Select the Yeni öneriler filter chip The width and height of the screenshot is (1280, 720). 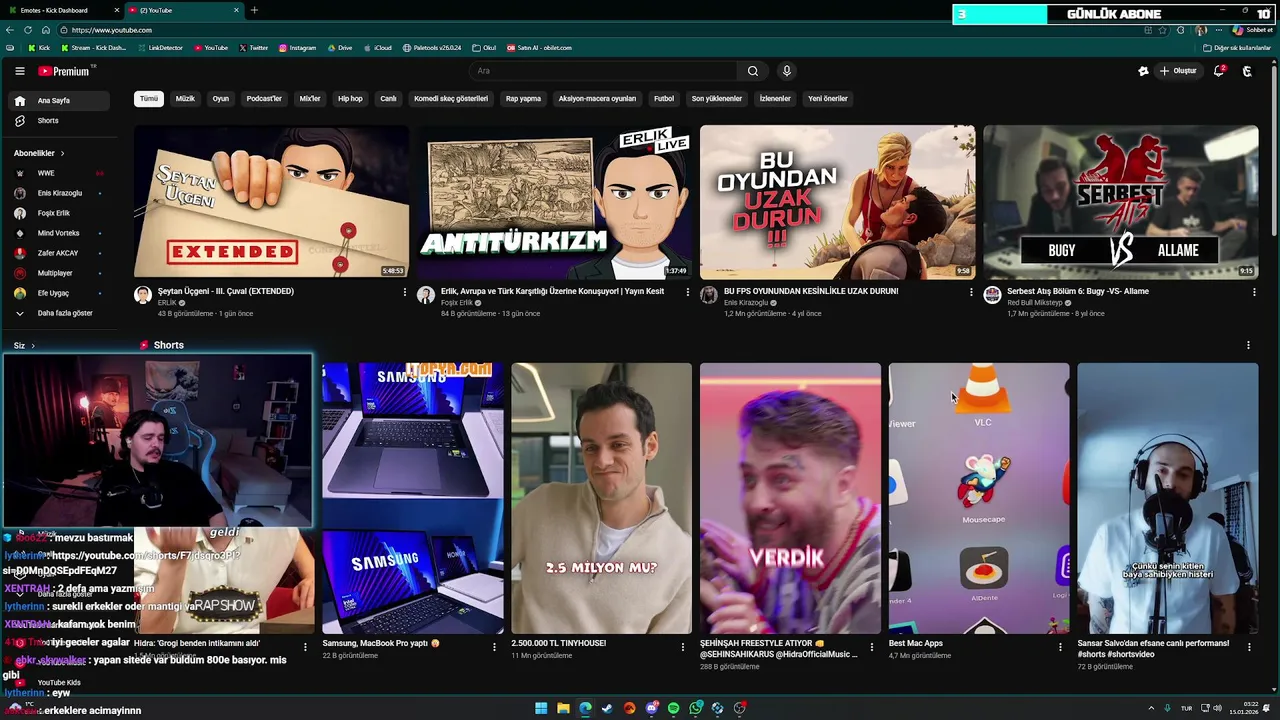[828, 99]
